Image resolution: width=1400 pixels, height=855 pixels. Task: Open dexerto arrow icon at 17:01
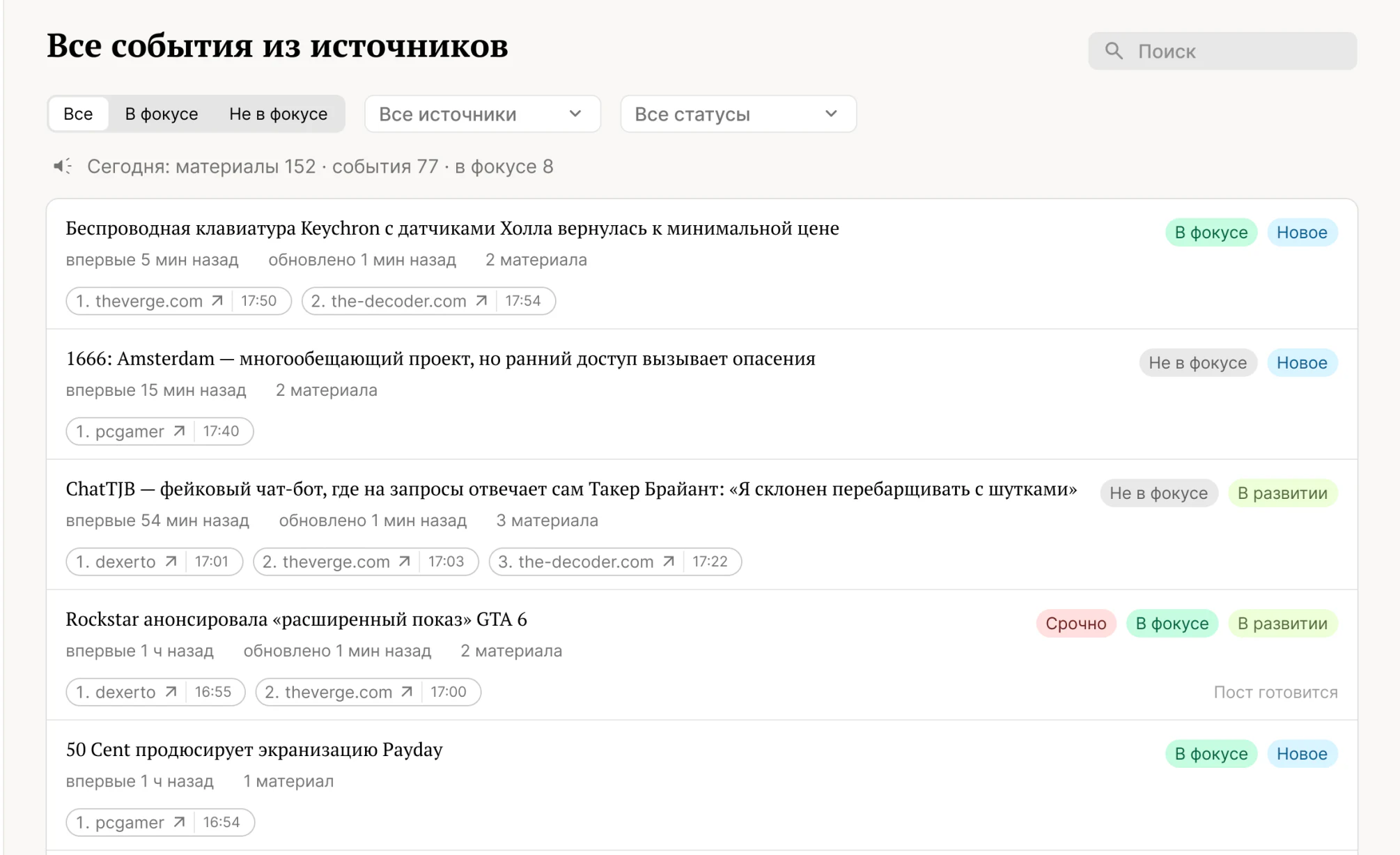point(171,561)
